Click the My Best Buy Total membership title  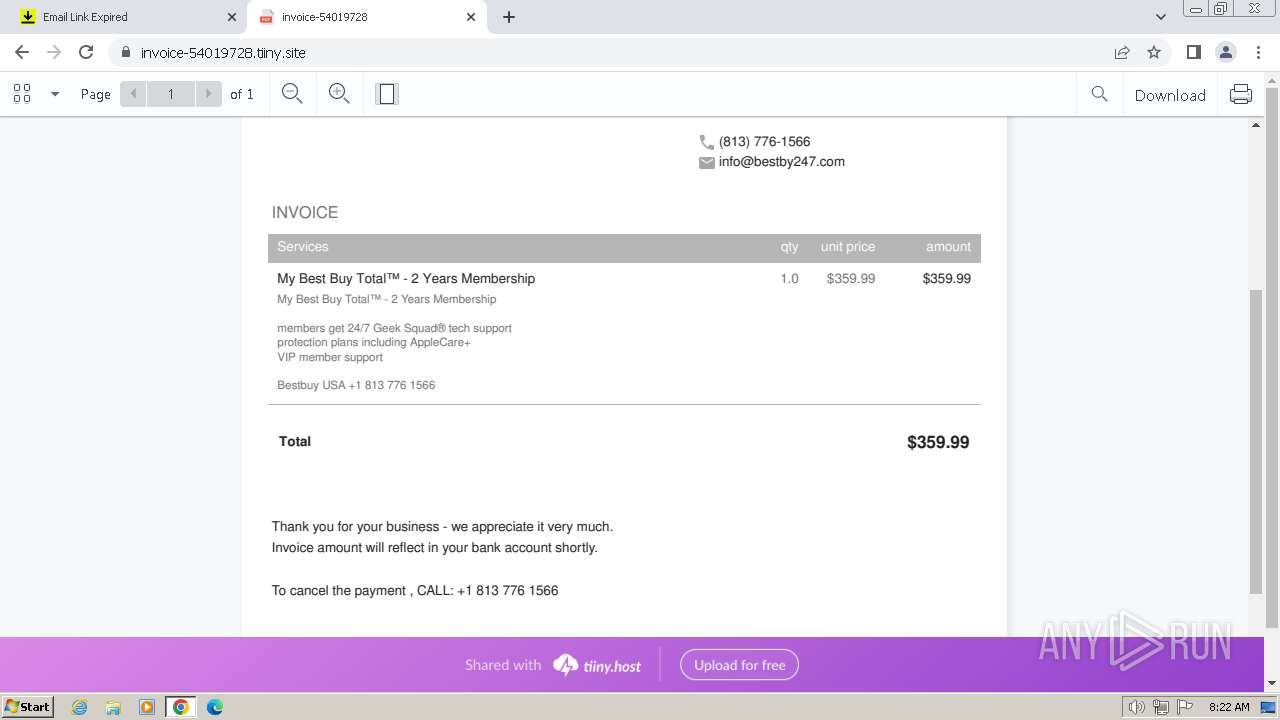(x=406, y=278)
